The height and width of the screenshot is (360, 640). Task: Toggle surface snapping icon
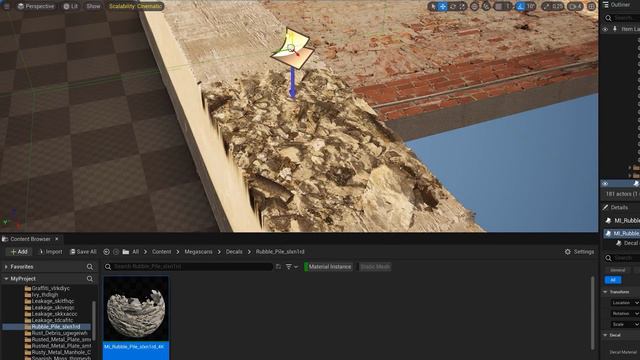pyautogui.click(x=486, y=6)
